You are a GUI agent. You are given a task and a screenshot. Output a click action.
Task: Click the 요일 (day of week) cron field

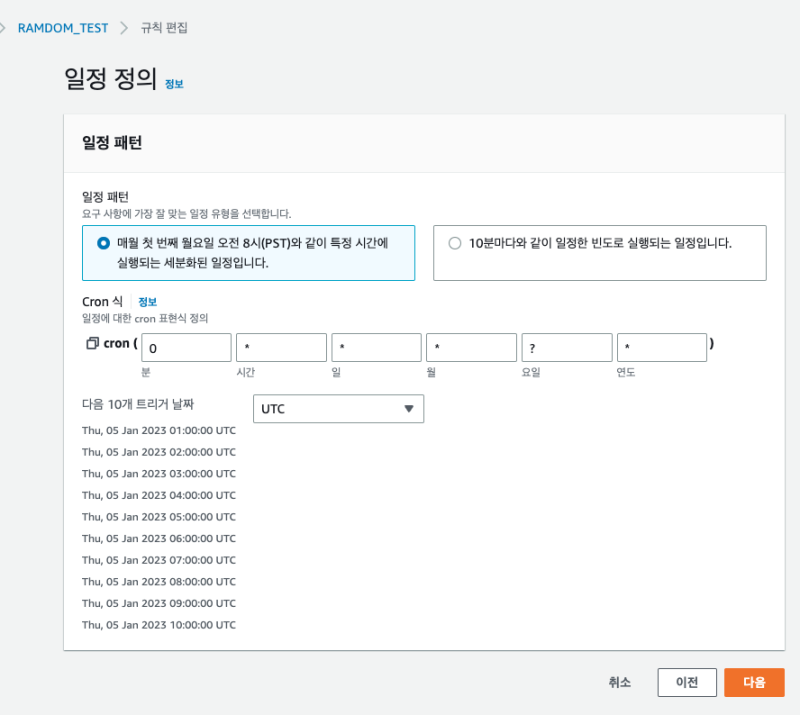click(x=567, y=347)
